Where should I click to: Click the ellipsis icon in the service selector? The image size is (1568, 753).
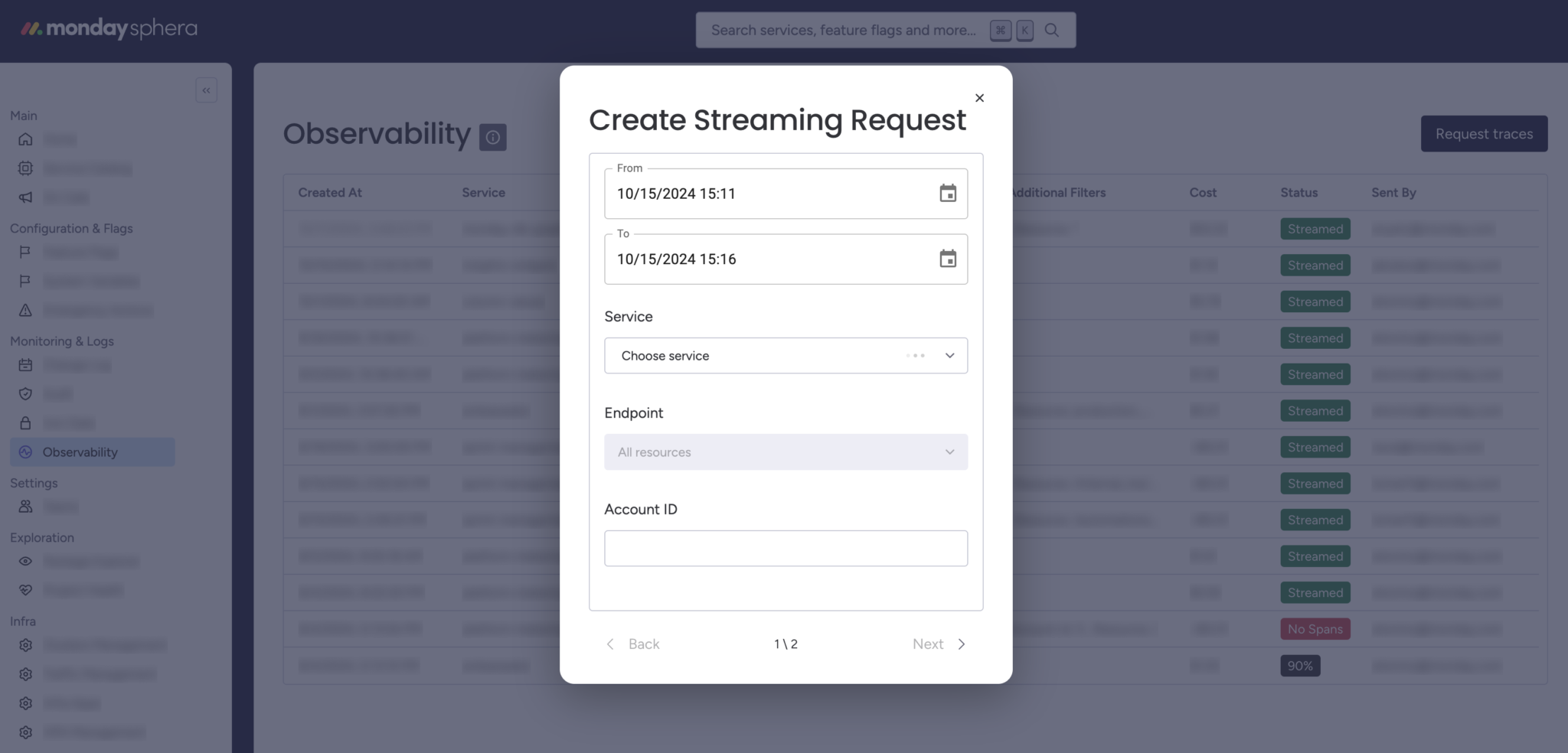tap(916, 355)
